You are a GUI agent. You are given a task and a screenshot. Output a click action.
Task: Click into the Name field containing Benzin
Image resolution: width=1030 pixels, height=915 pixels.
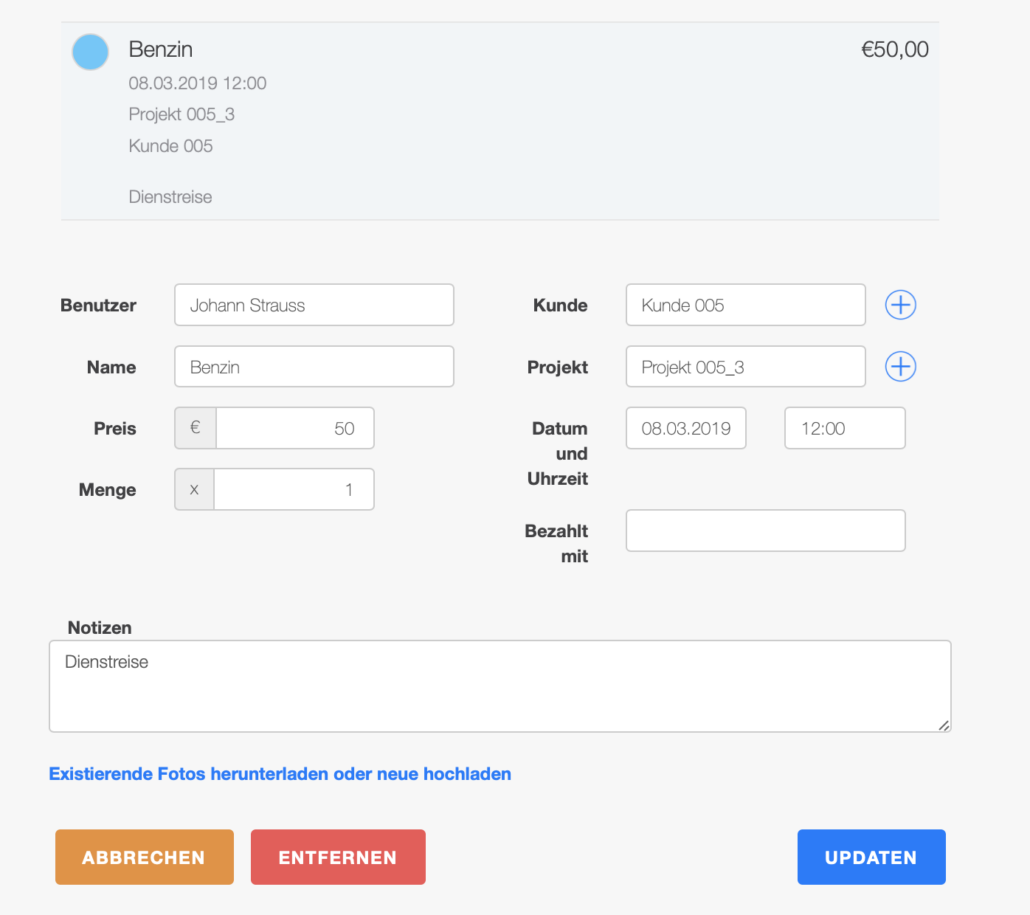[314, 367]
